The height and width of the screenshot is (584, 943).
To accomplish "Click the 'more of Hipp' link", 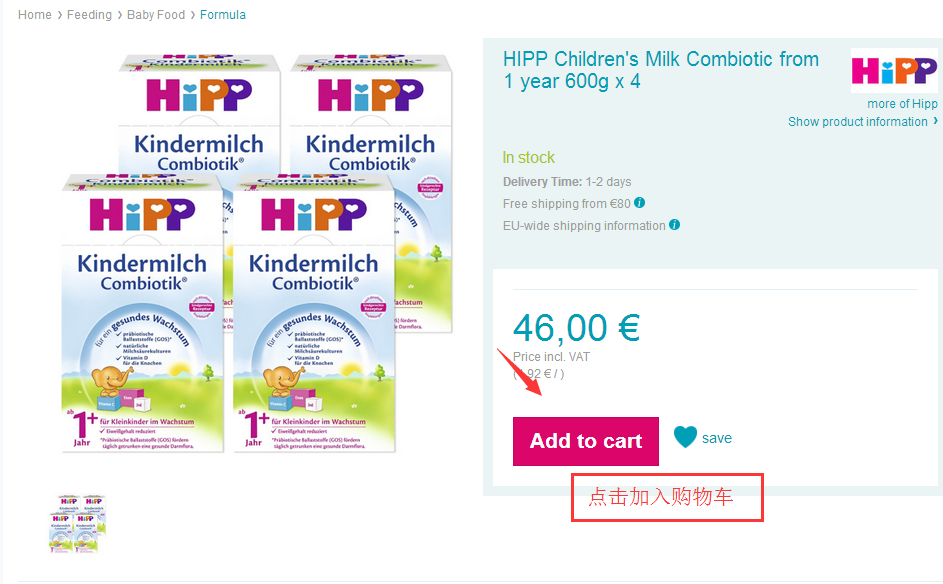I will pos(902,104).
